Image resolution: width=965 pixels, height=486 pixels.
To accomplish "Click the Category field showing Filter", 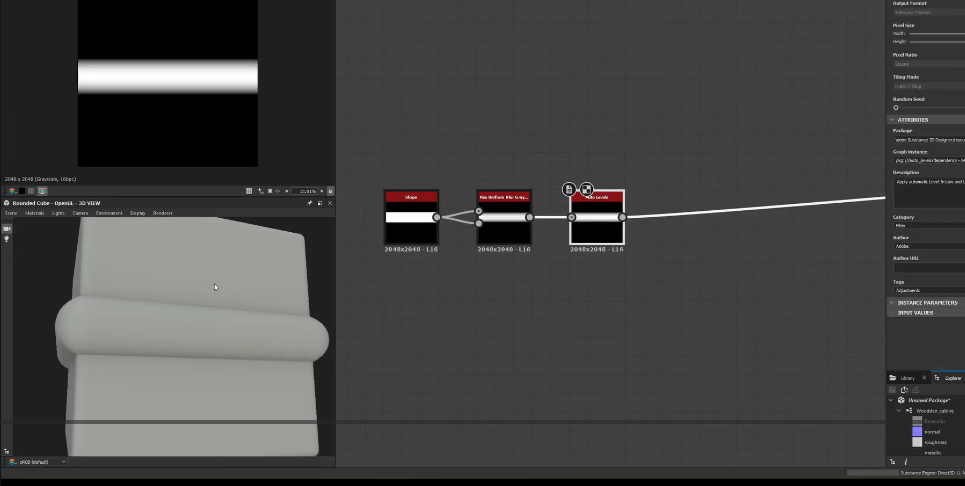I will (x=929, y=226).
